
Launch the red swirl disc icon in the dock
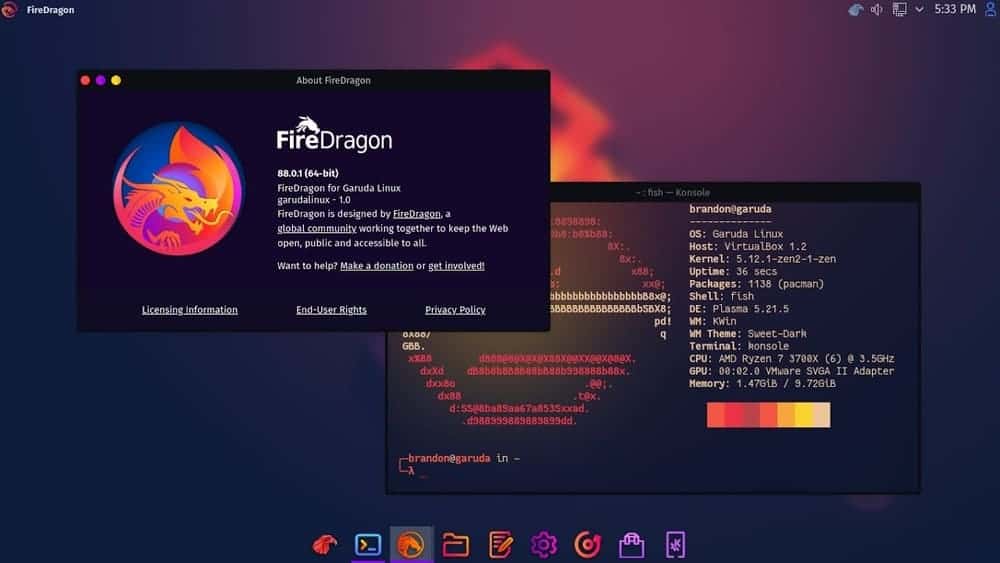tap(587, 545)
